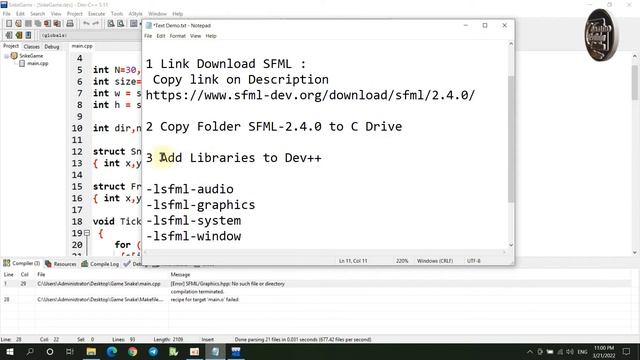Launch Google Chrome from taskbar
Screen dimensions: 640x360
coord(133,351)
